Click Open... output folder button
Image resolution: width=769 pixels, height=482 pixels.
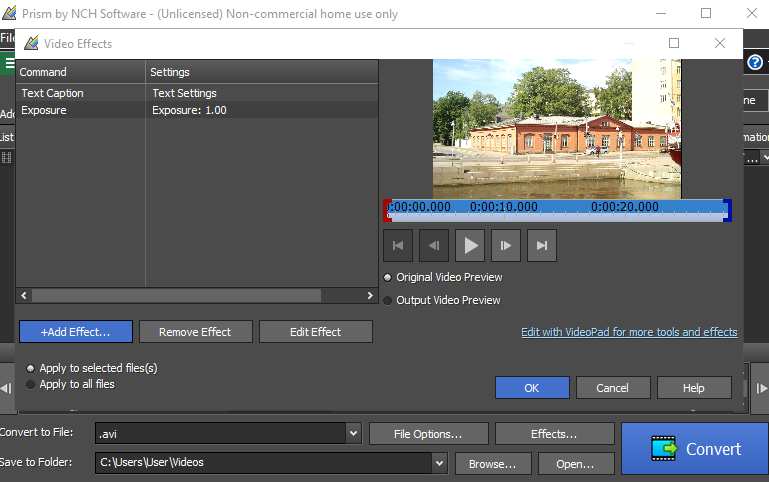[576, 463]
